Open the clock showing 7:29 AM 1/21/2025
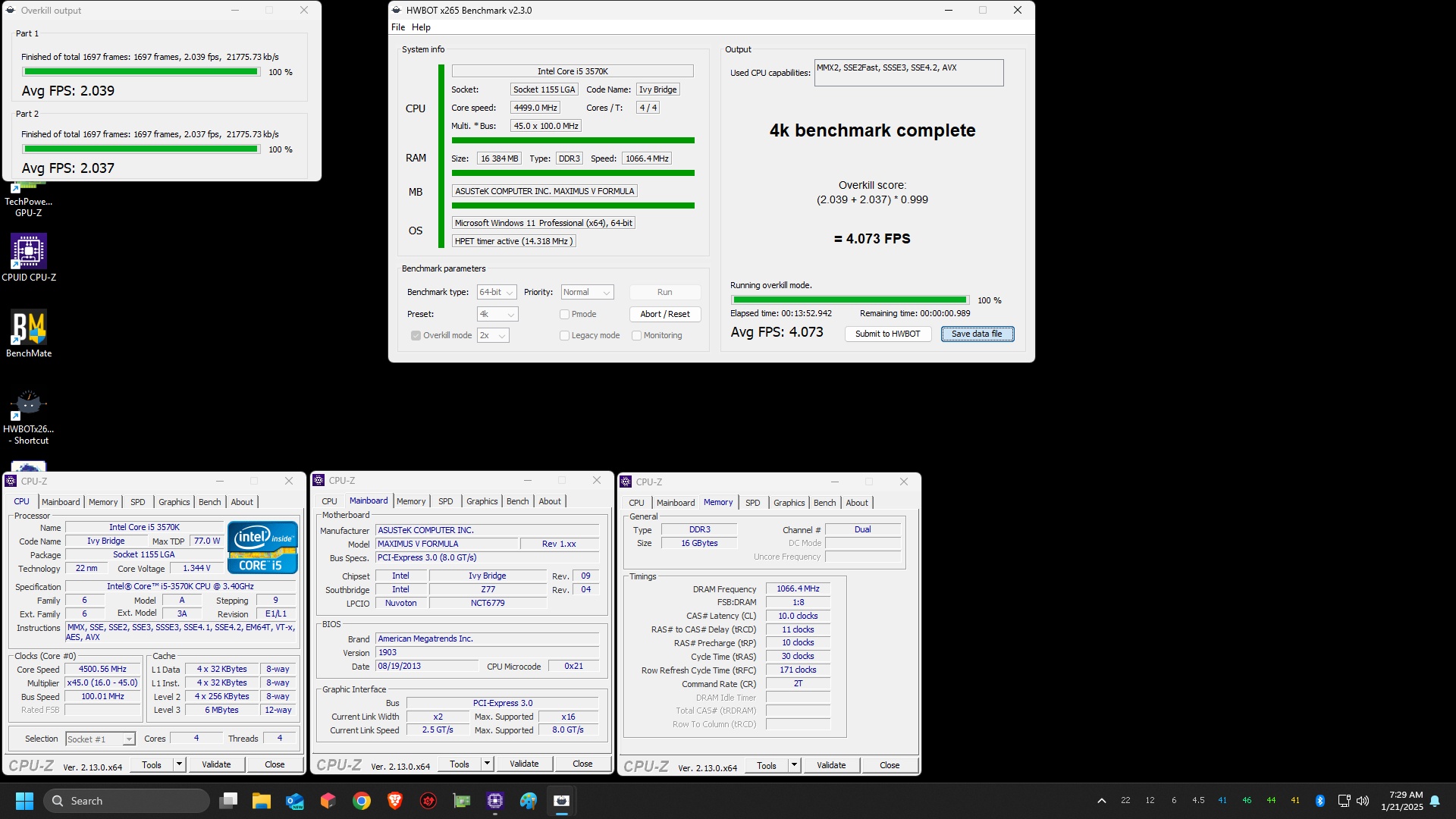1456x819 pixels. [x=1401, y=801]
